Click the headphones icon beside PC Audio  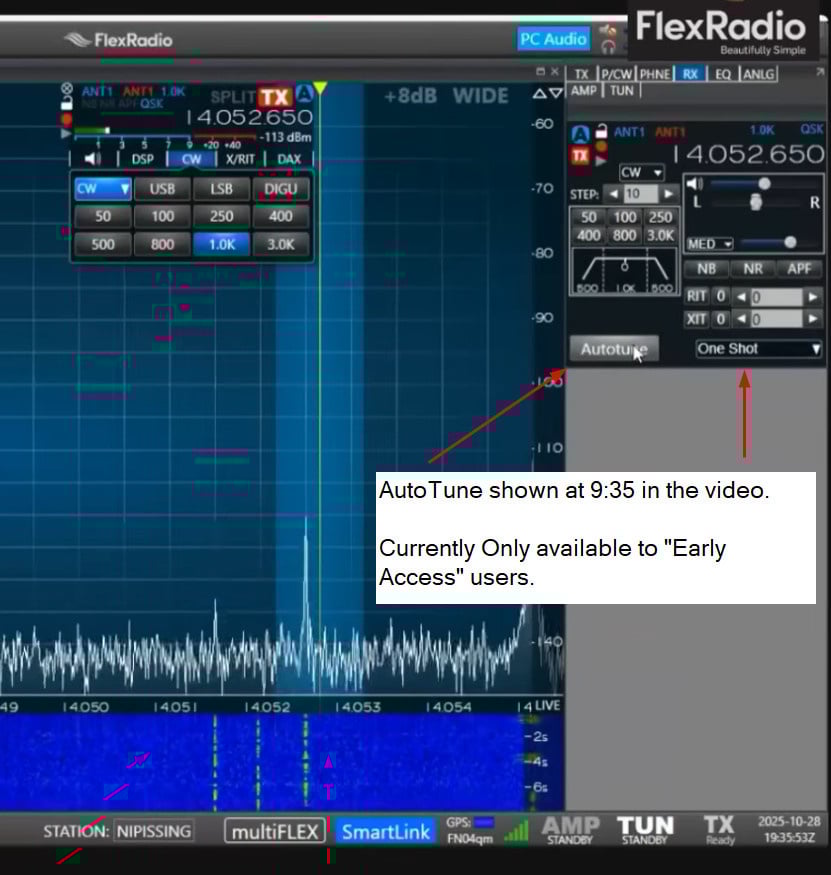pyautogui.click(x=608, y=47)
